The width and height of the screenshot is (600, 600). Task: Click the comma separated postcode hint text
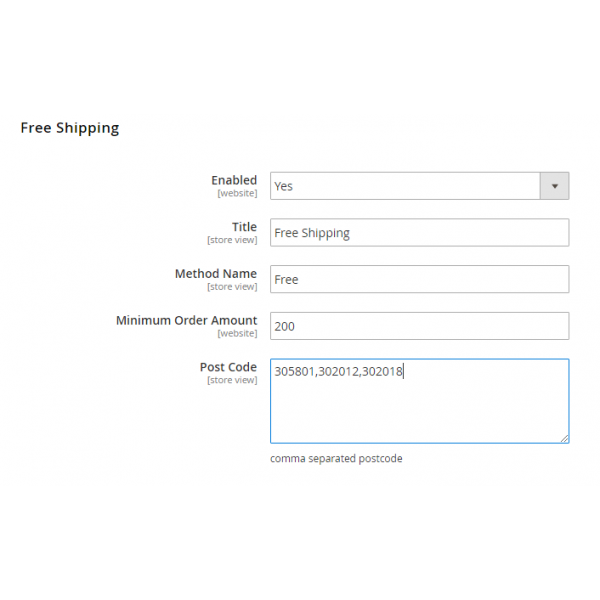tap(336, 459)
